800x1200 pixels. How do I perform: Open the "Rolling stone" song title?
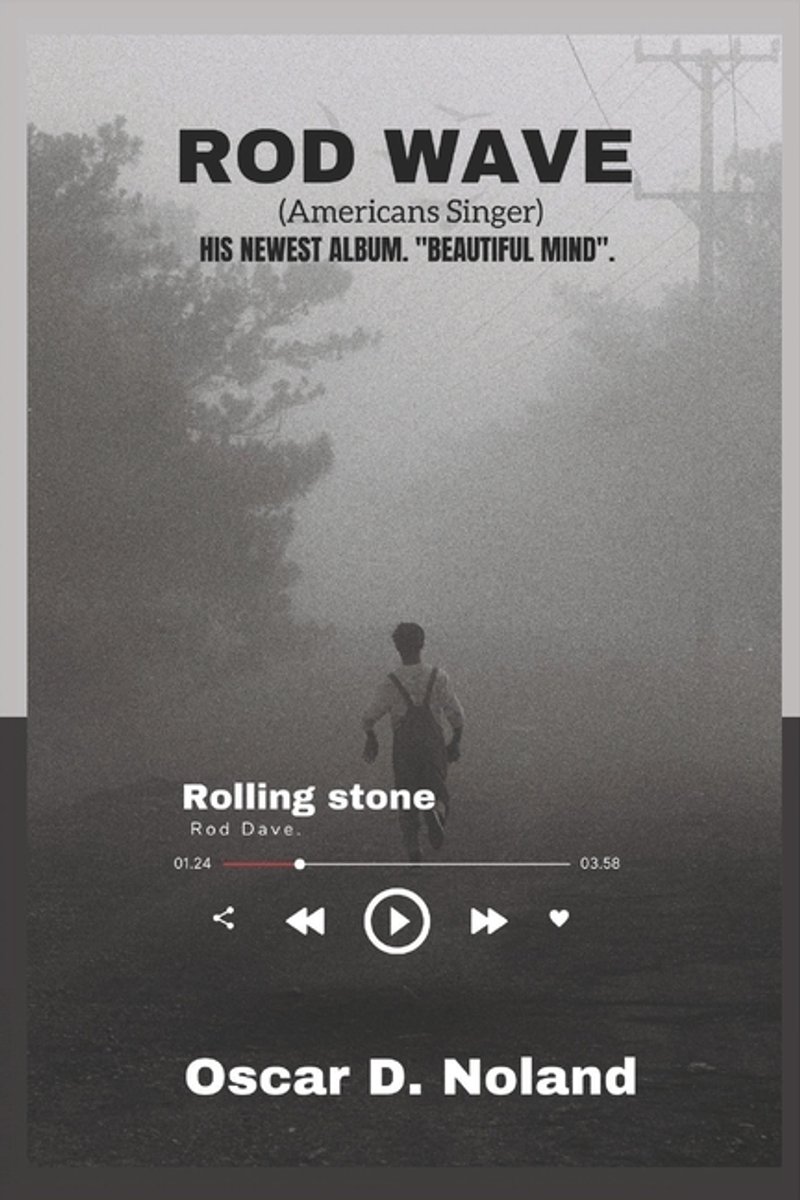pos(309,797)
